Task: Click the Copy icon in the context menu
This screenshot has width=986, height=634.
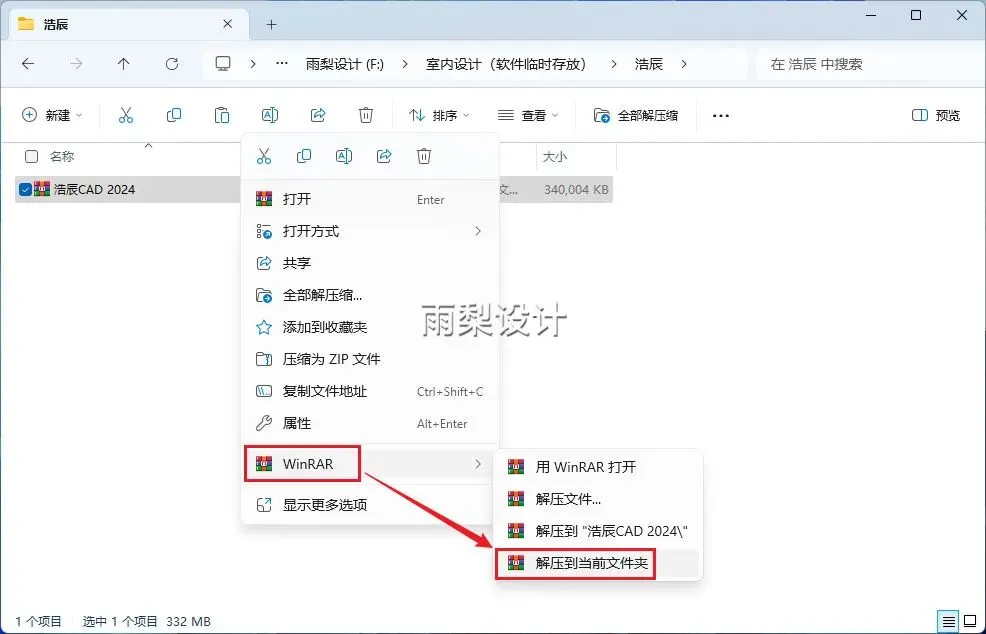Action: pyautogui.click(x=304, y=156)
